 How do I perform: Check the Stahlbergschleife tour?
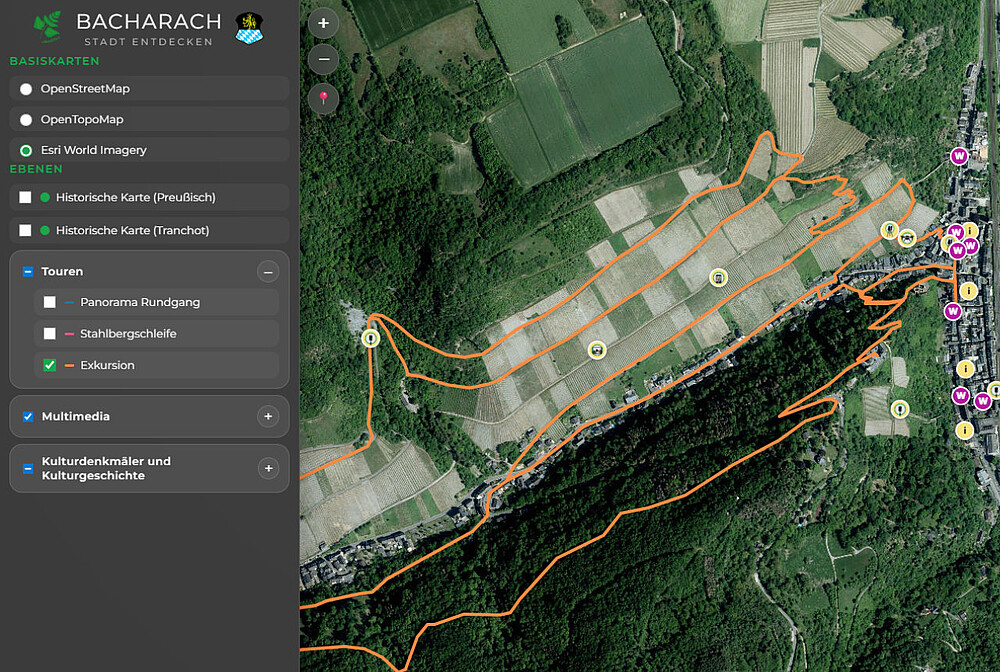50,334
